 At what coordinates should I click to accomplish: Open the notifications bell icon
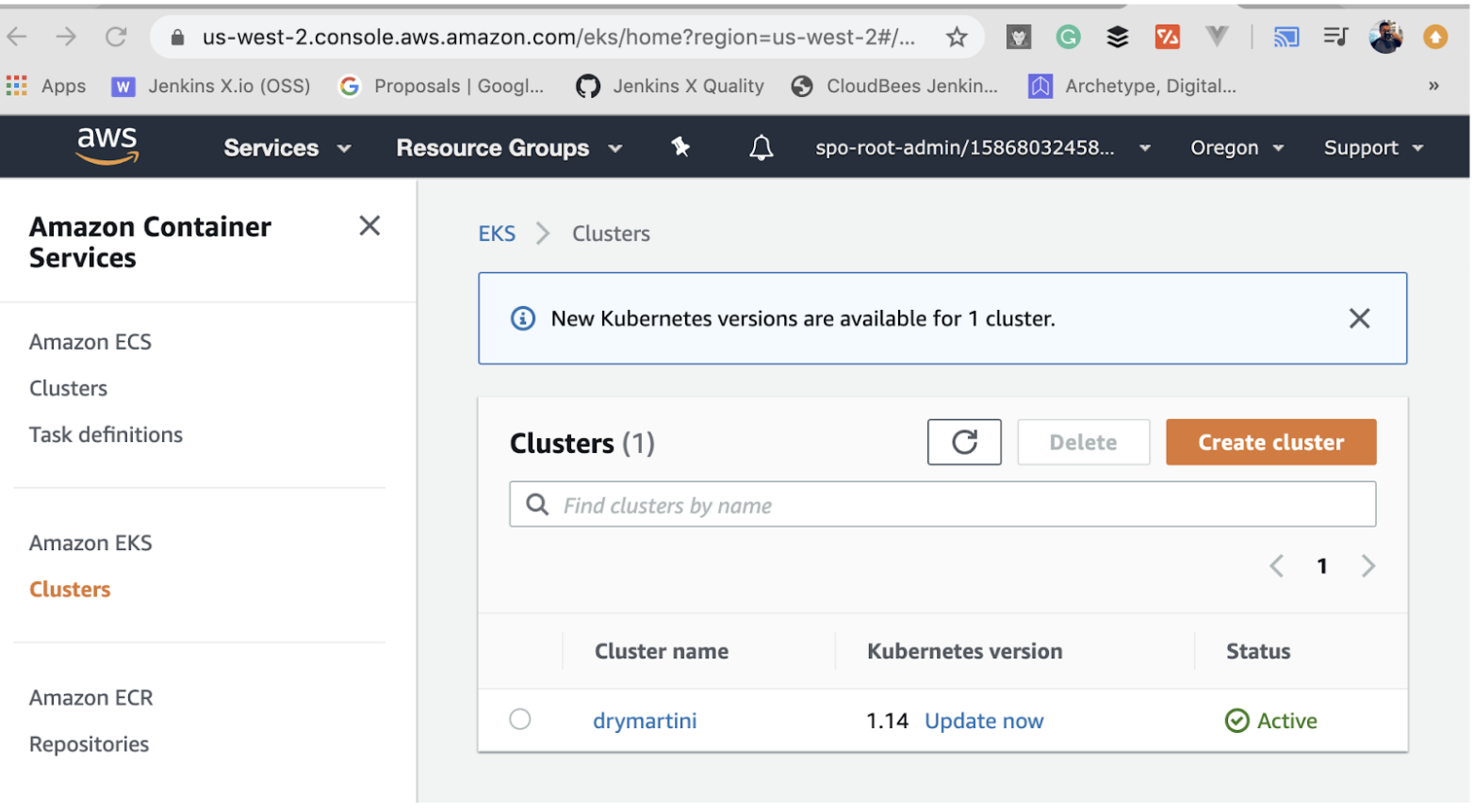762,148
